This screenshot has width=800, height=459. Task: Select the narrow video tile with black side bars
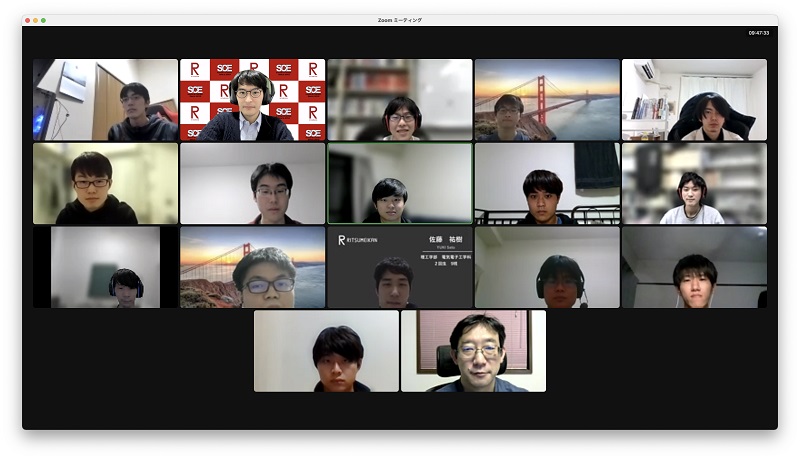click(x=105, y=267)
